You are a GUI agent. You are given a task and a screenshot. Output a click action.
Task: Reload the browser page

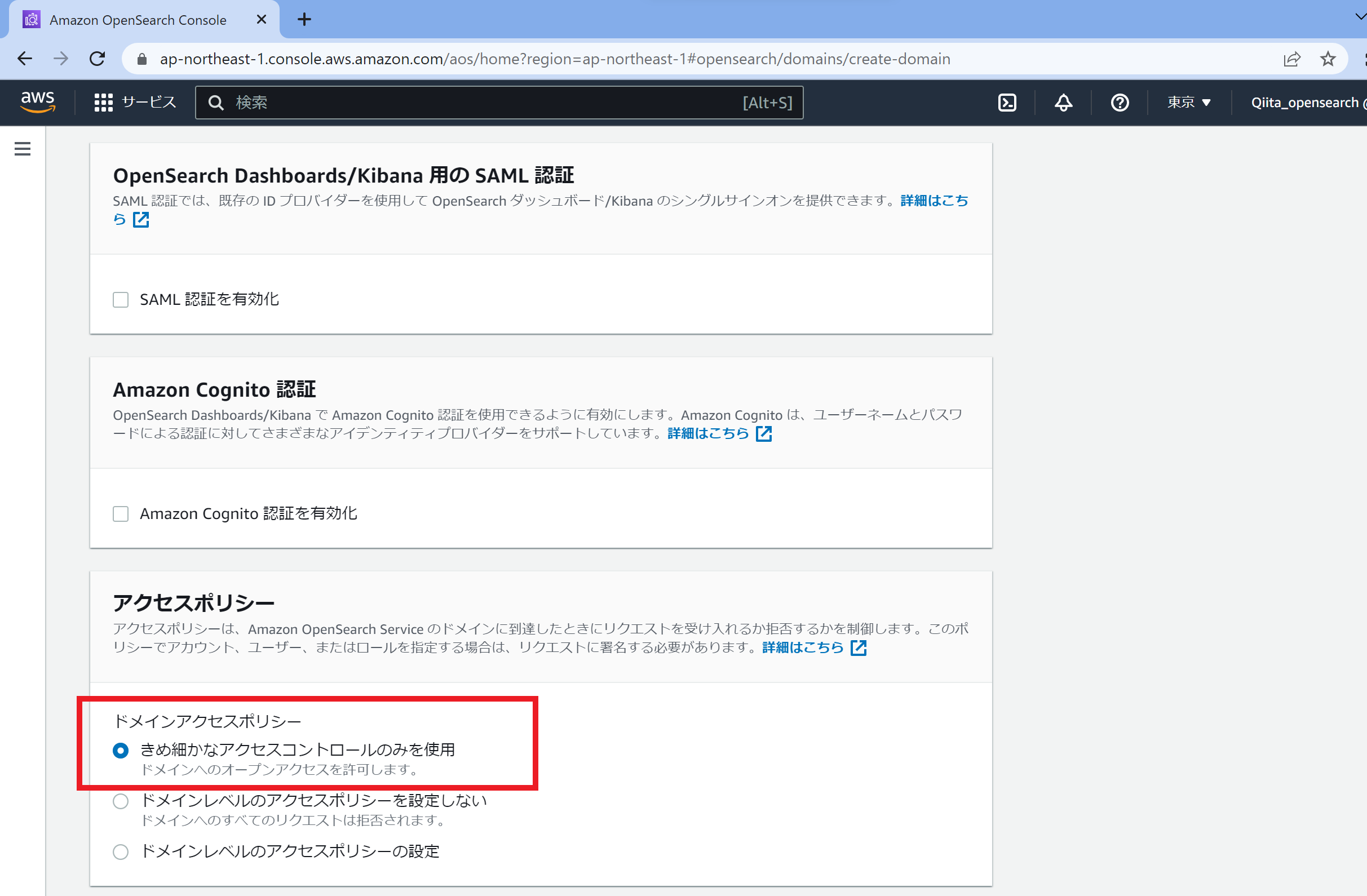(x=97, y=59)
